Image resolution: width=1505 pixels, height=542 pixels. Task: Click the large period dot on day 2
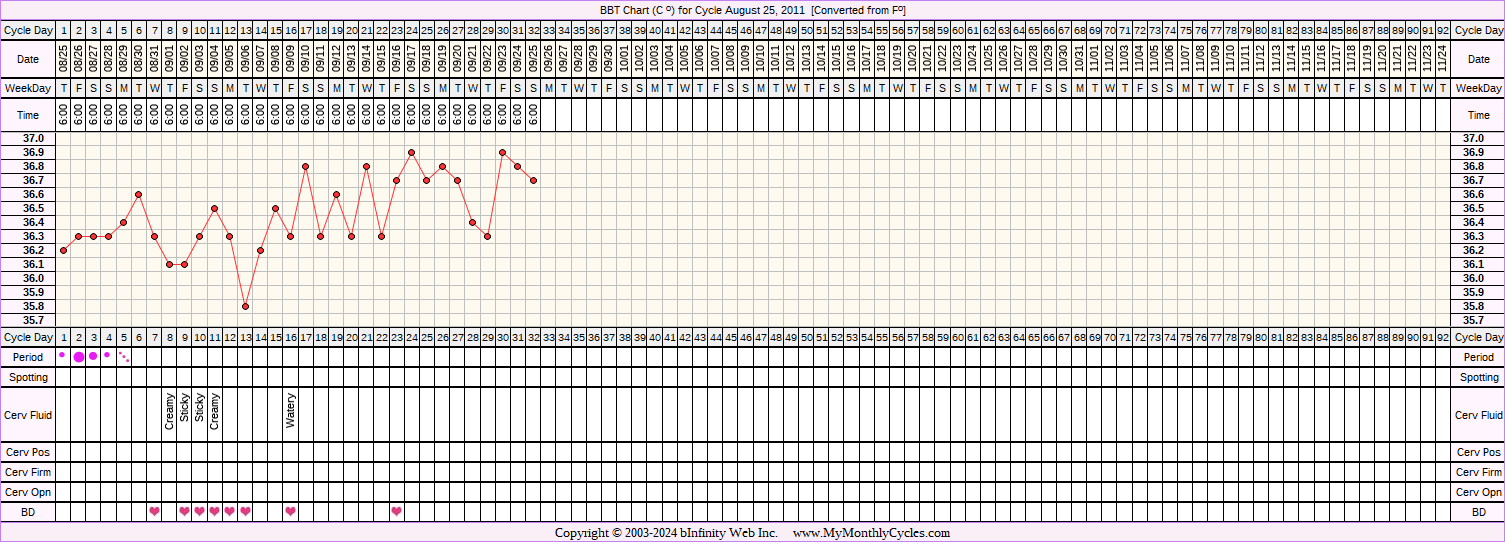pyautogui.click(x=79, y=357)
